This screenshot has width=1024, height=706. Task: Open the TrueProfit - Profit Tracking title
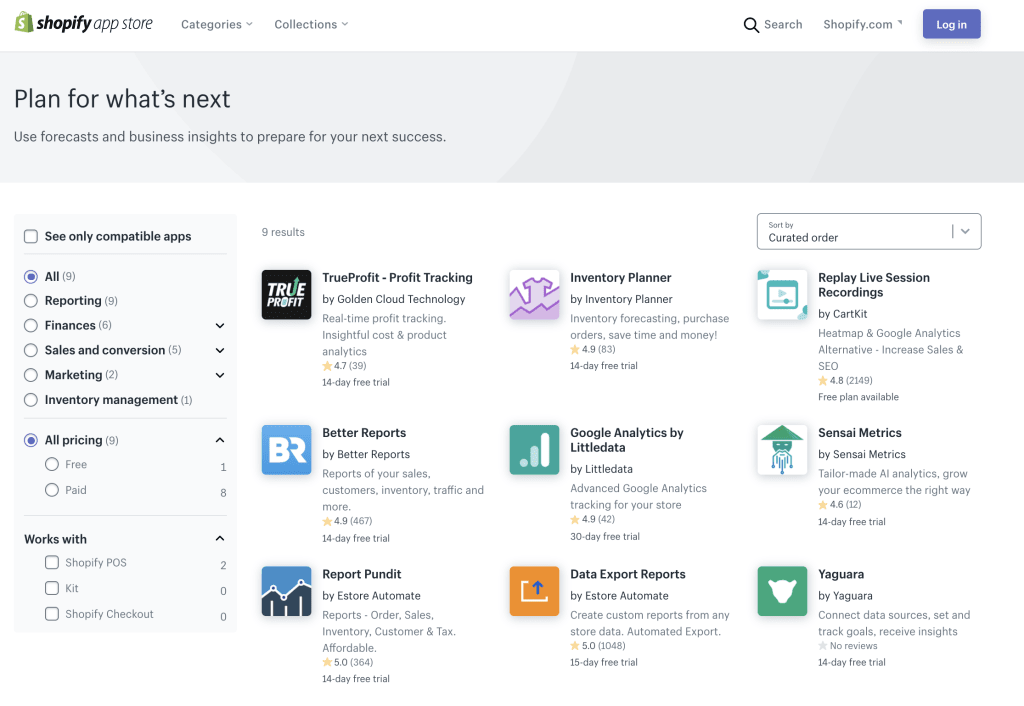click(x=397, y=278)
